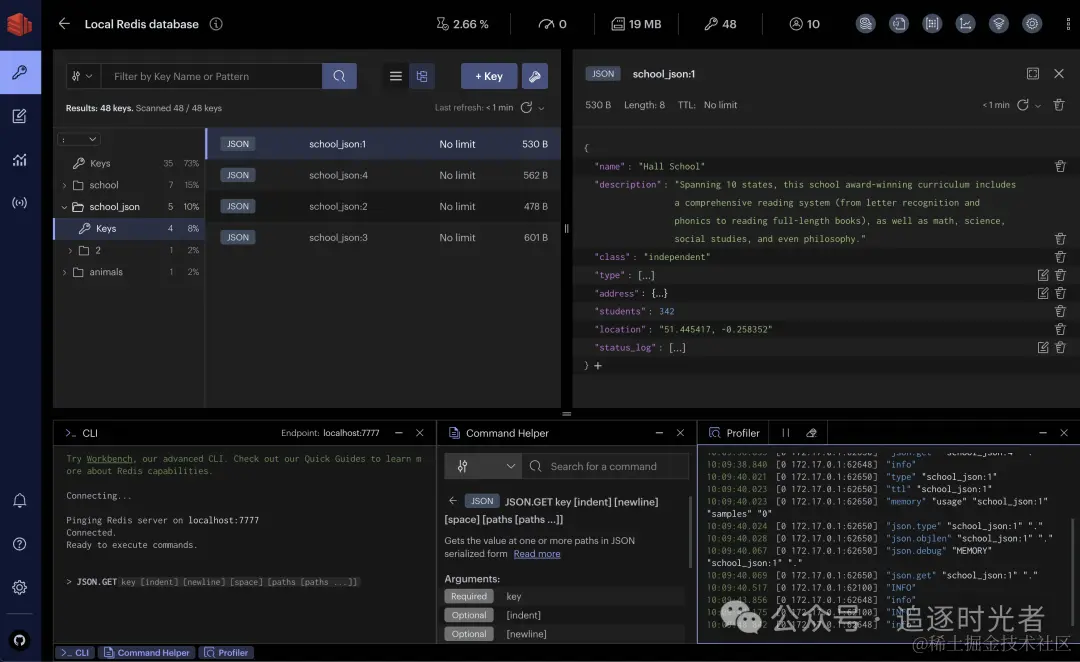
Task: Open Workbench from the left sidebar
Action: coord(20,116)
